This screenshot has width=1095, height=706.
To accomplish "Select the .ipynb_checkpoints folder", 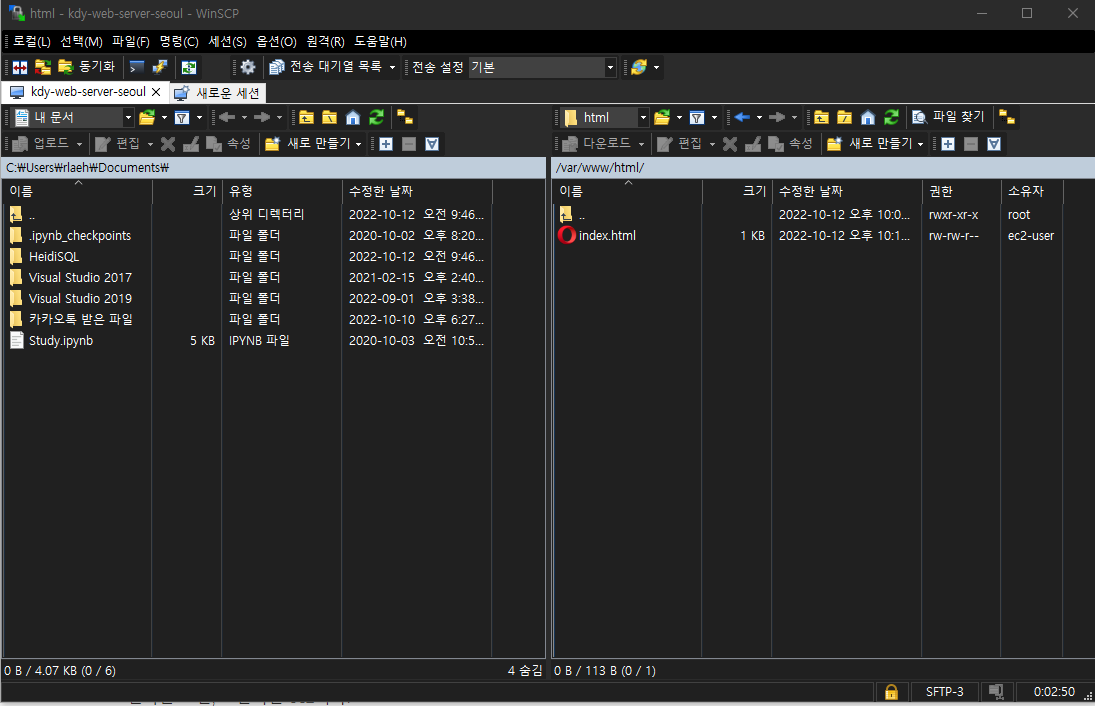I will tap(80, 236).
